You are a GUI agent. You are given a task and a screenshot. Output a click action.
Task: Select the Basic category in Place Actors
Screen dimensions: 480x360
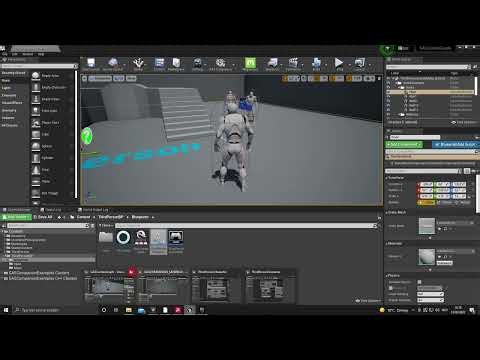(x=6, y=80)
